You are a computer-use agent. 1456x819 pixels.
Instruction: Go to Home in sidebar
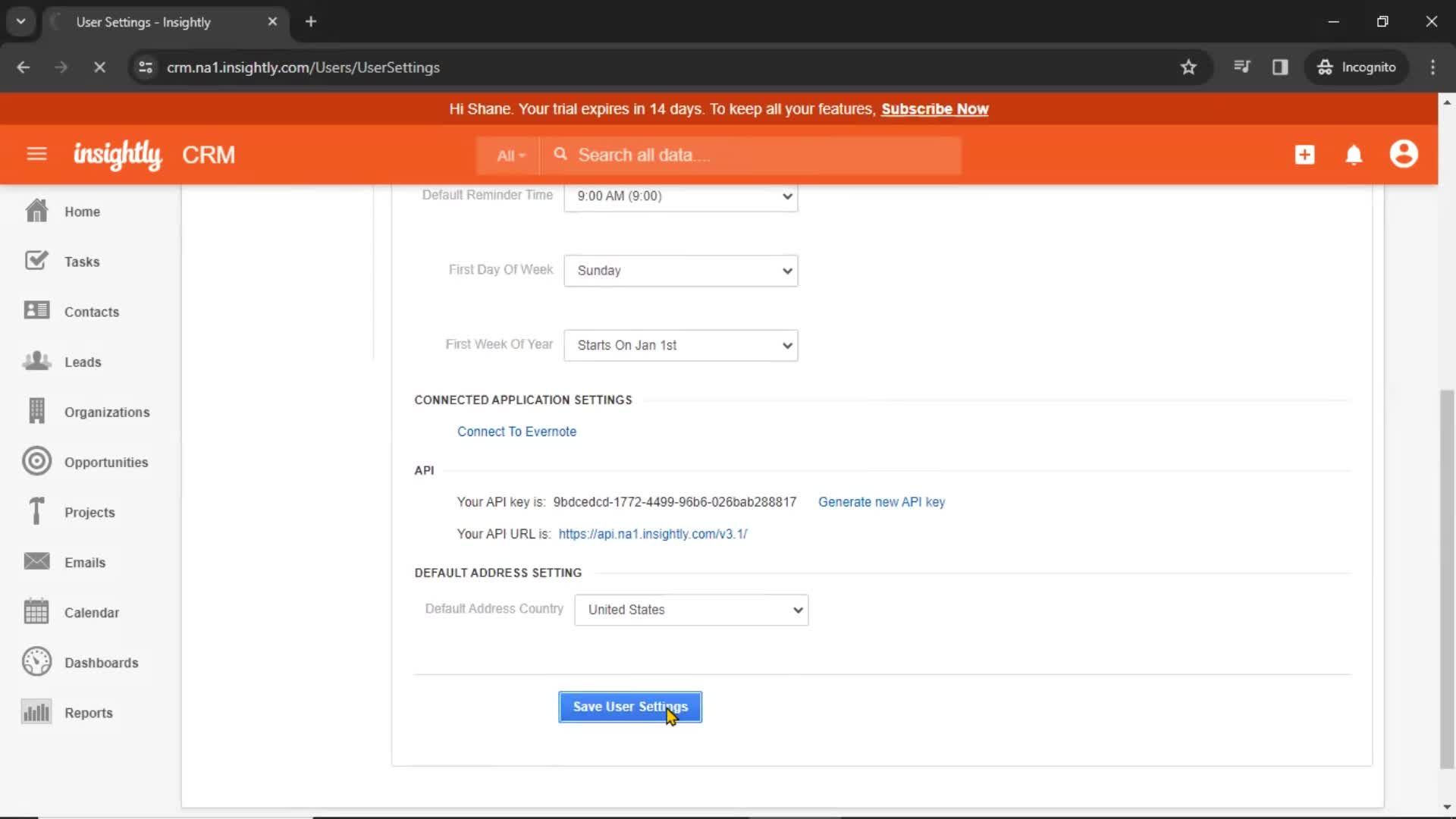(x=82, y=212)
